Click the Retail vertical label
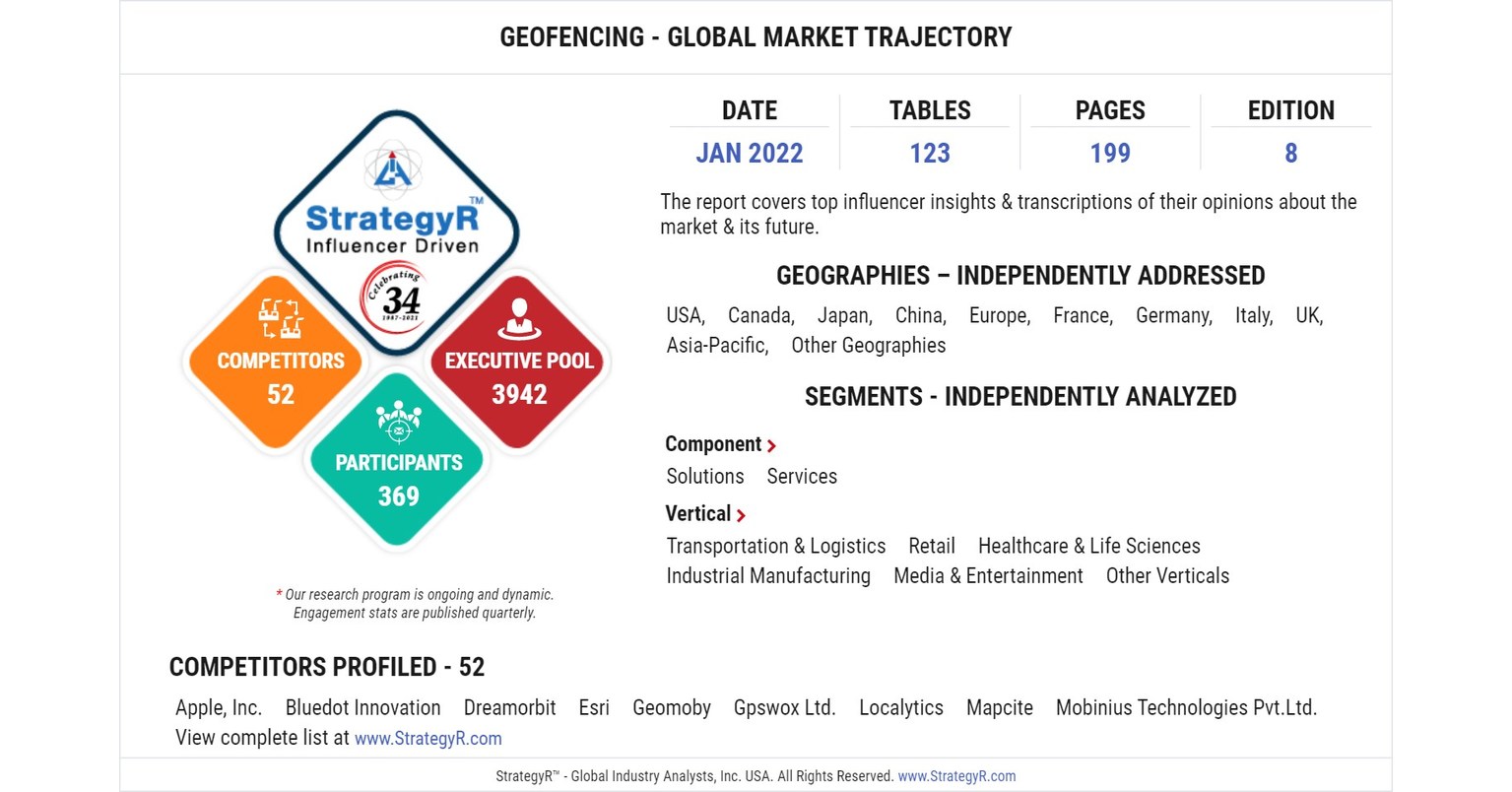The image size is (1512, 792). [931, 546]
